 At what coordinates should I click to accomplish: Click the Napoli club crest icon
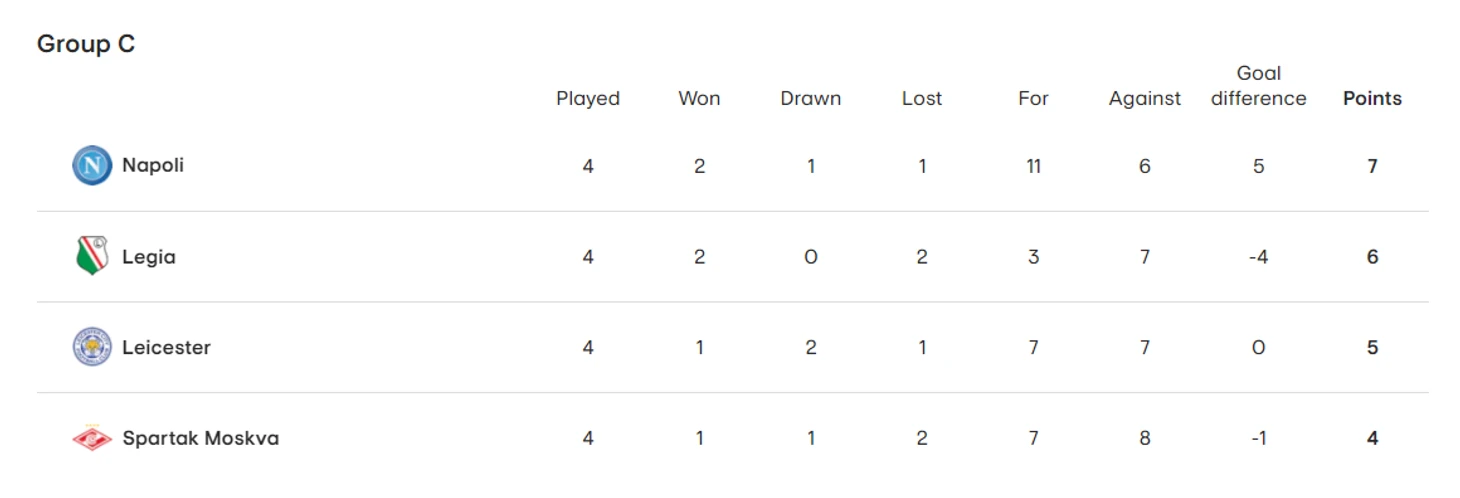tap(92, 165)
